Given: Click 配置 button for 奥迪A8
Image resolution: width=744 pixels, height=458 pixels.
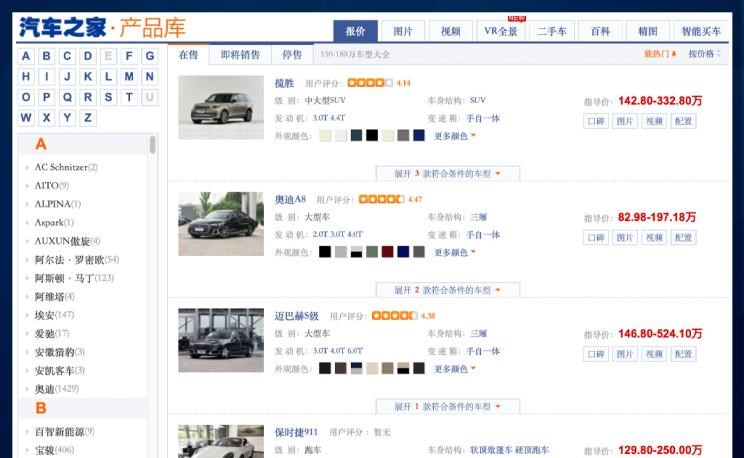Looking at the screenshot, I should point(683,238).
